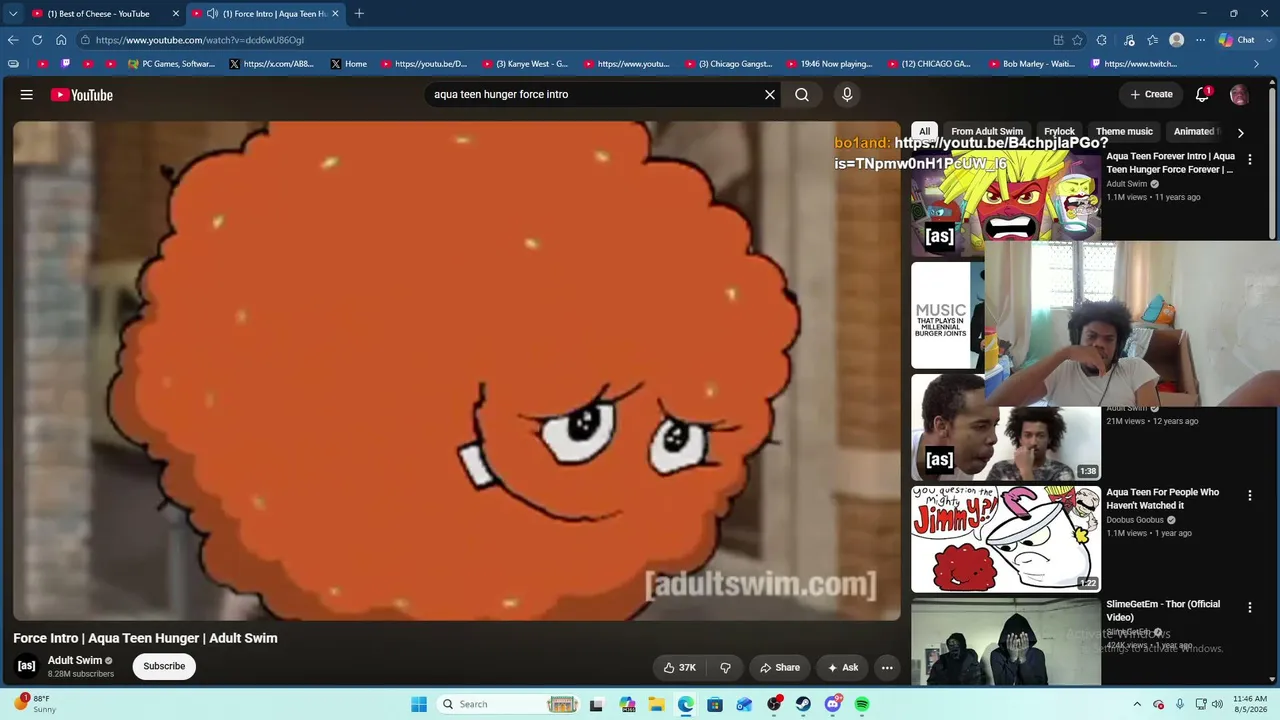Screen dimensions: 1280x720
Task: Start voice search with the microphone
Action: pos(847,95)
